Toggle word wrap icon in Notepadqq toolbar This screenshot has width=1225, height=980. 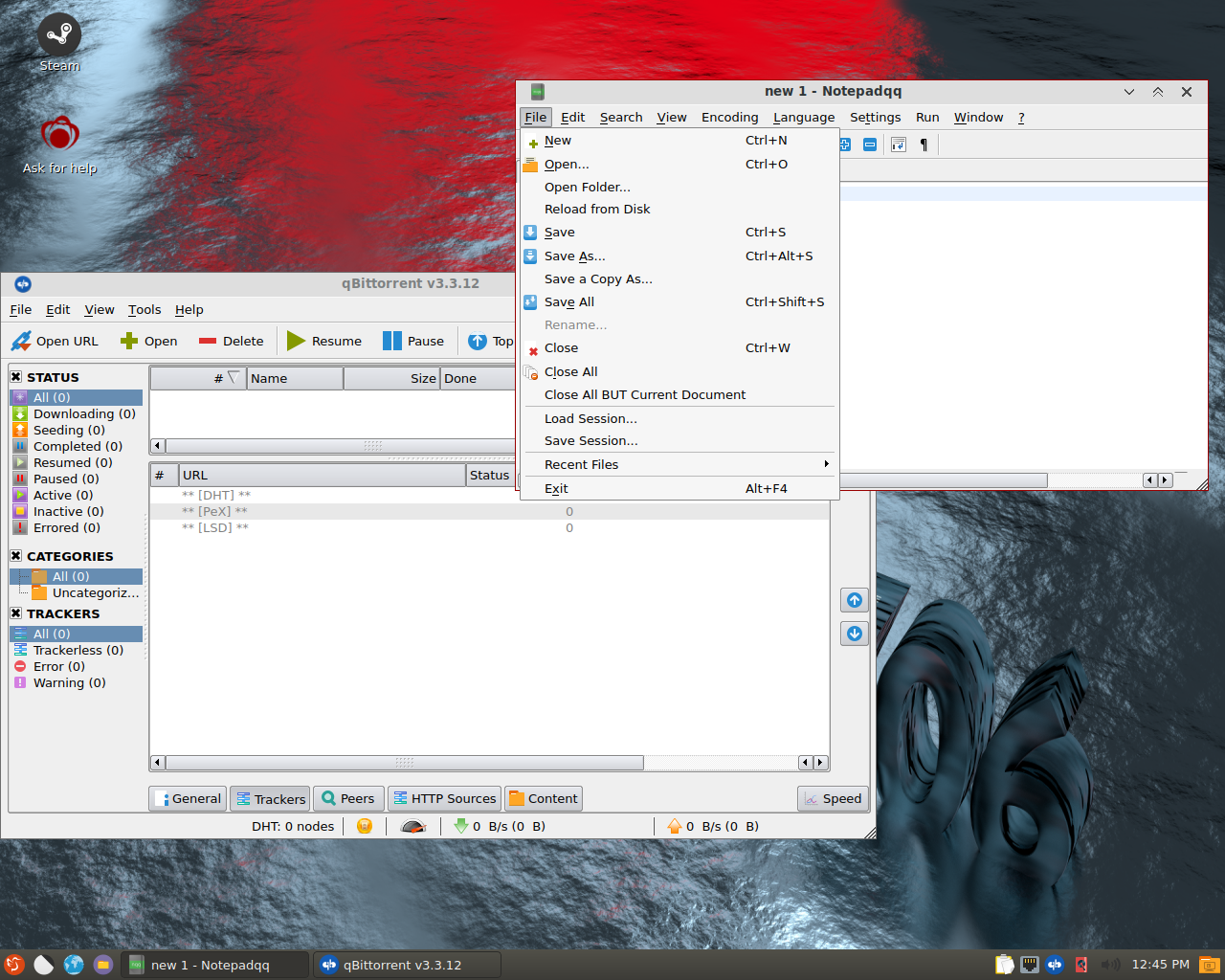[x=898, y=145]
